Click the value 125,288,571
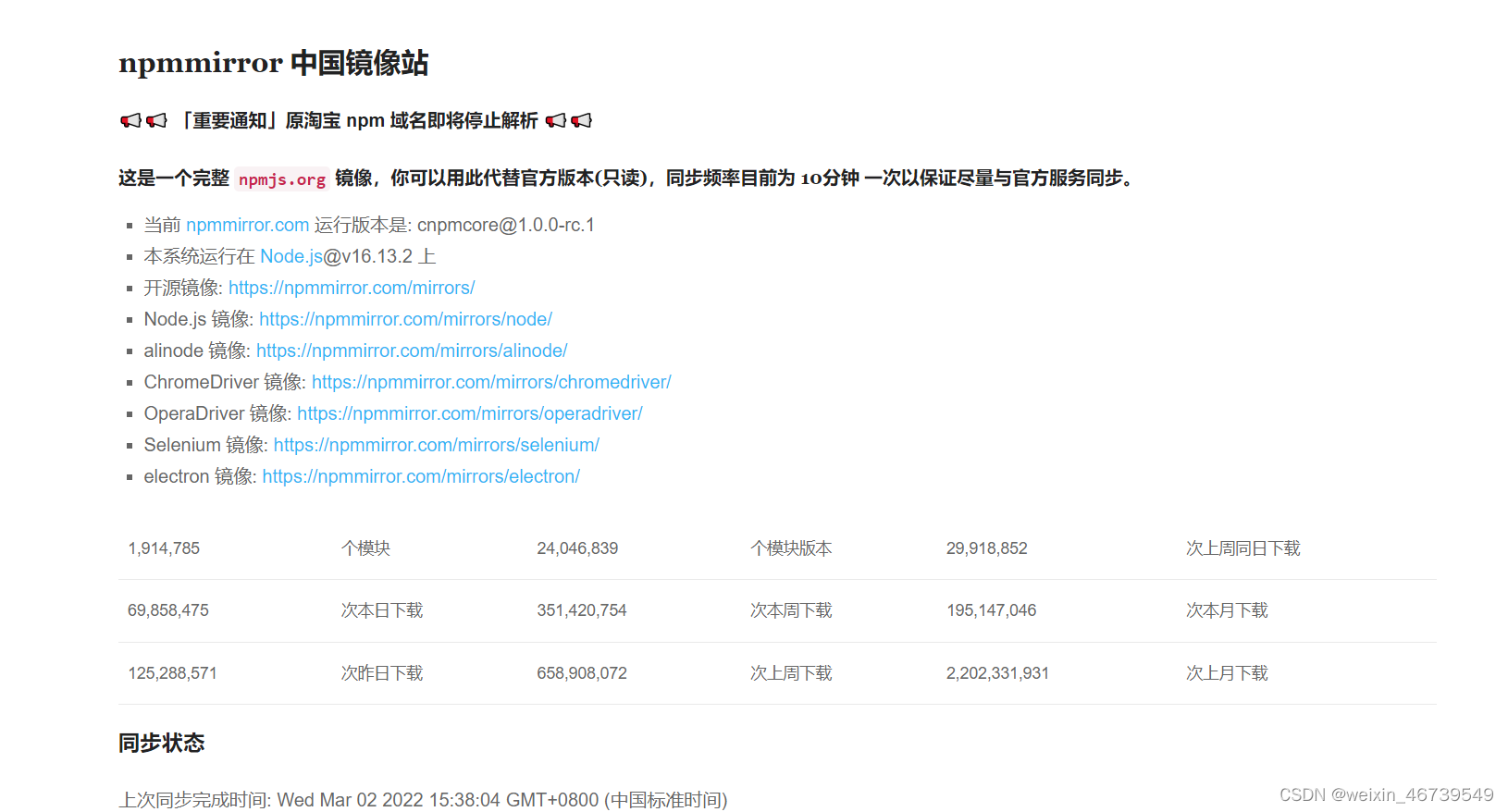The width and height of the screenshot is (1508, 812). [x=172, y=673]
